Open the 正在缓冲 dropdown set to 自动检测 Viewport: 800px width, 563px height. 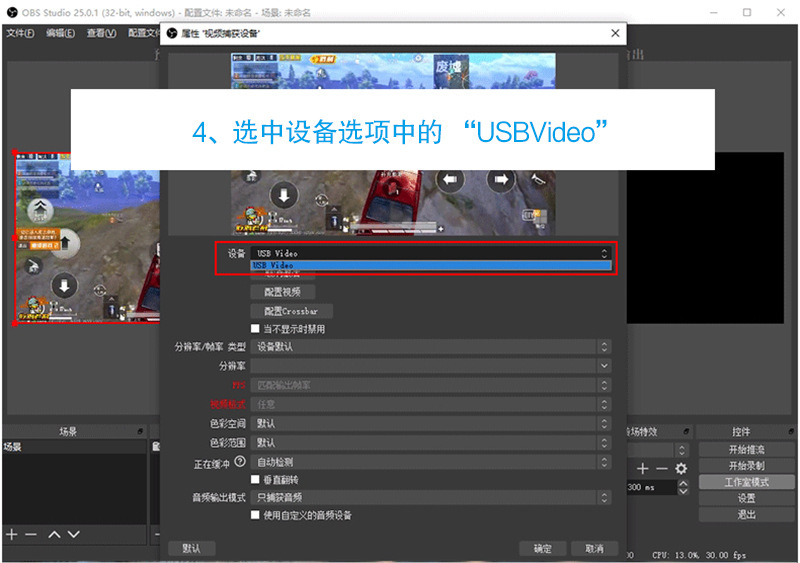coord(431,462)
